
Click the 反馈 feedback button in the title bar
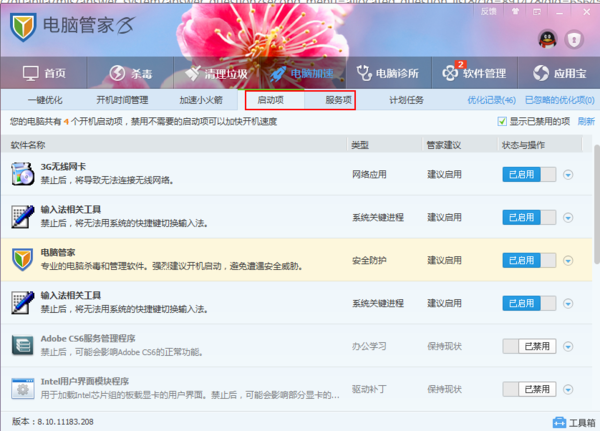click(489, 12)
